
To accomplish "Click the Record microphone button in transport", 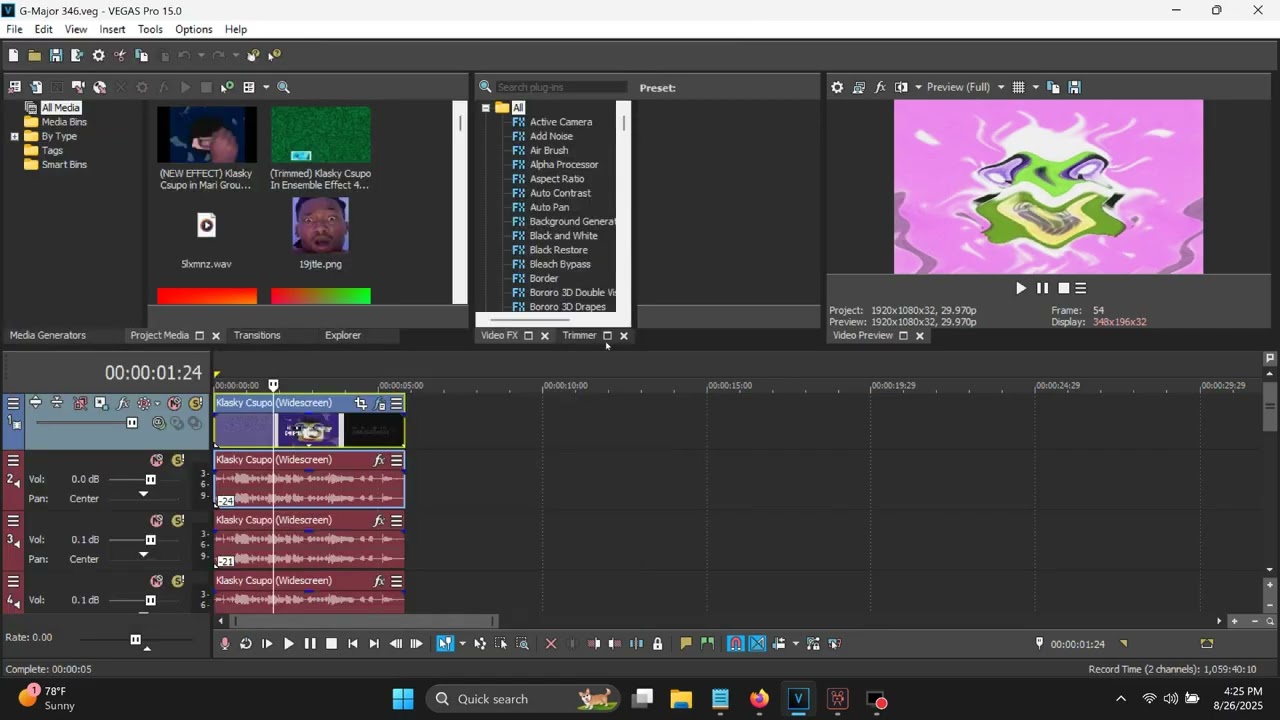I will coord(224,644).
